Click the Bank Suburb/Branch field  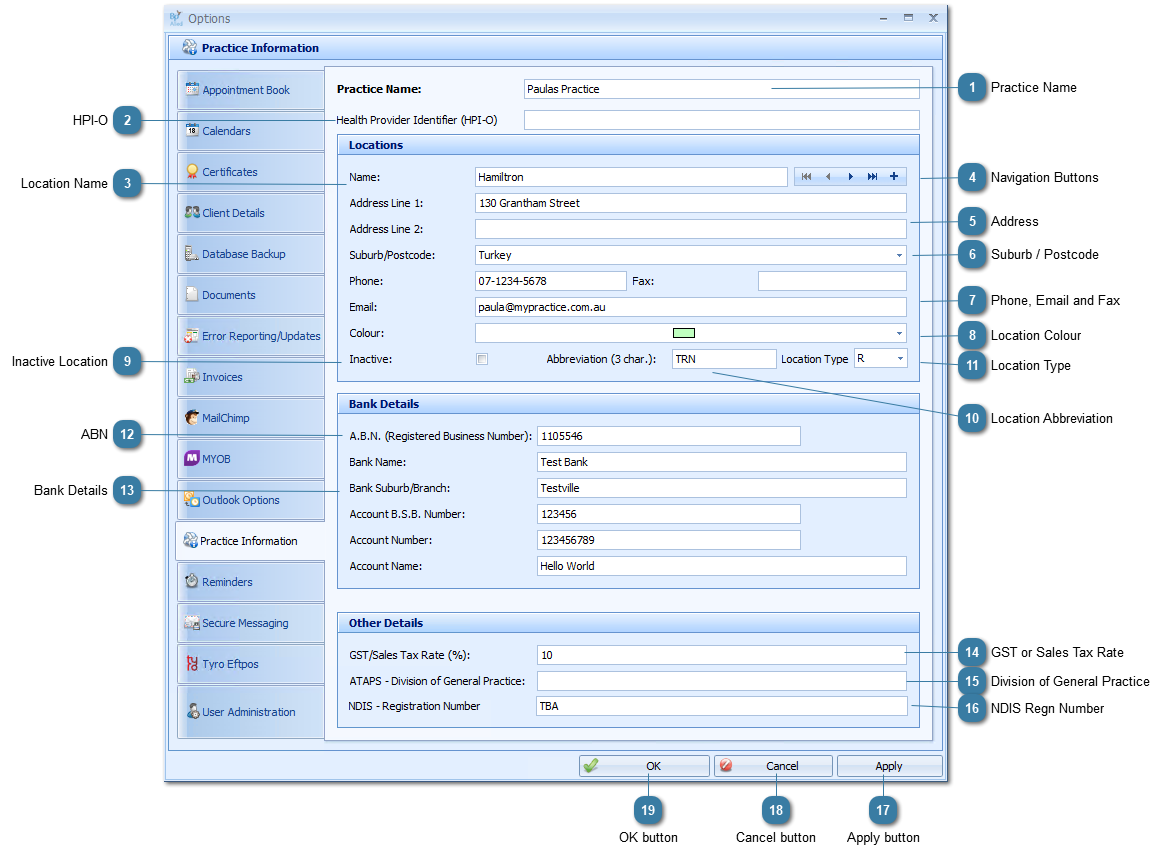[x=721, y=488]
